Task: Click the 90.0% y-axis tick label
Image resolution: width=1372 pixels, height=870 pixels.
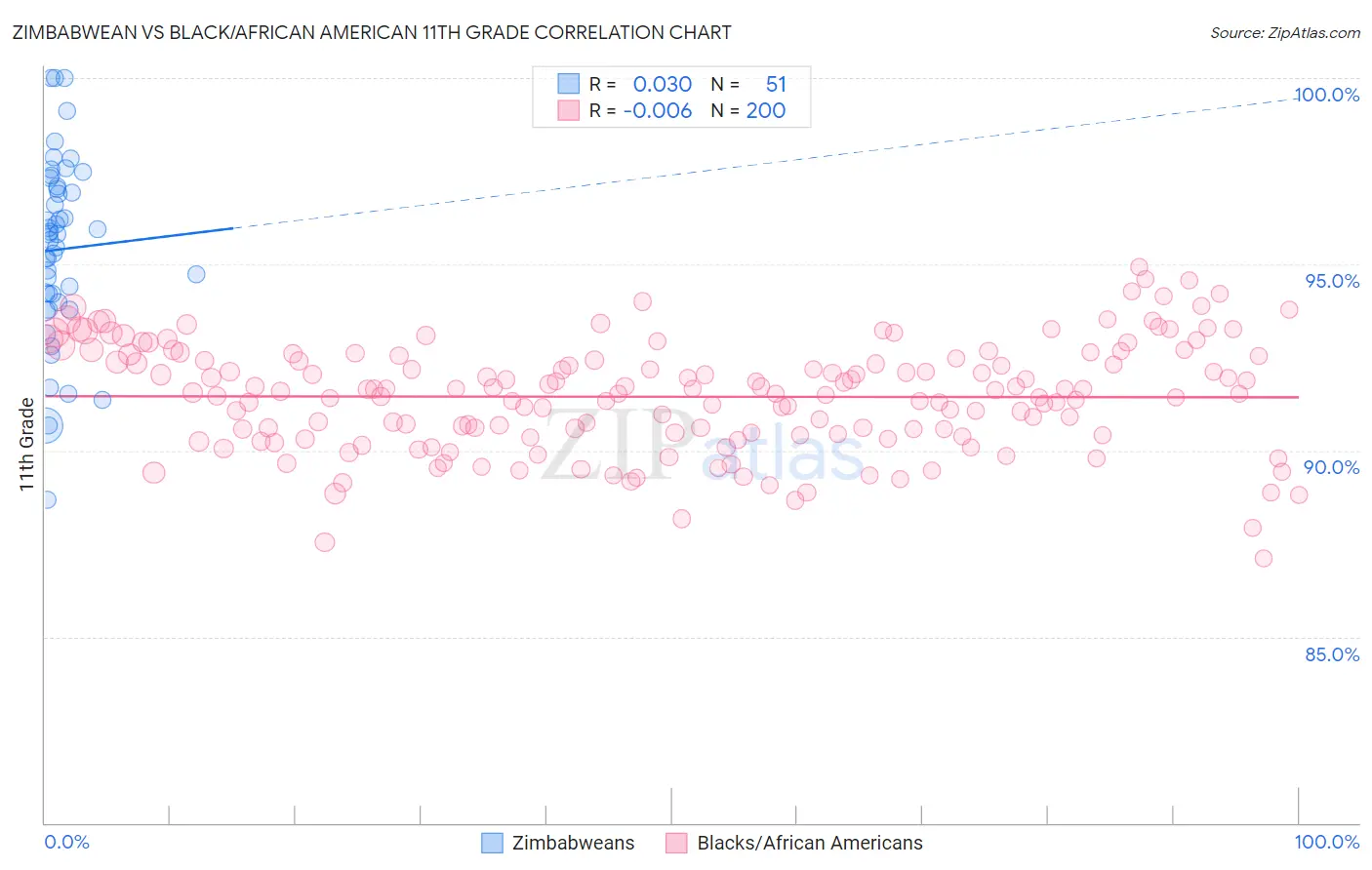Action: [1332, 467]
